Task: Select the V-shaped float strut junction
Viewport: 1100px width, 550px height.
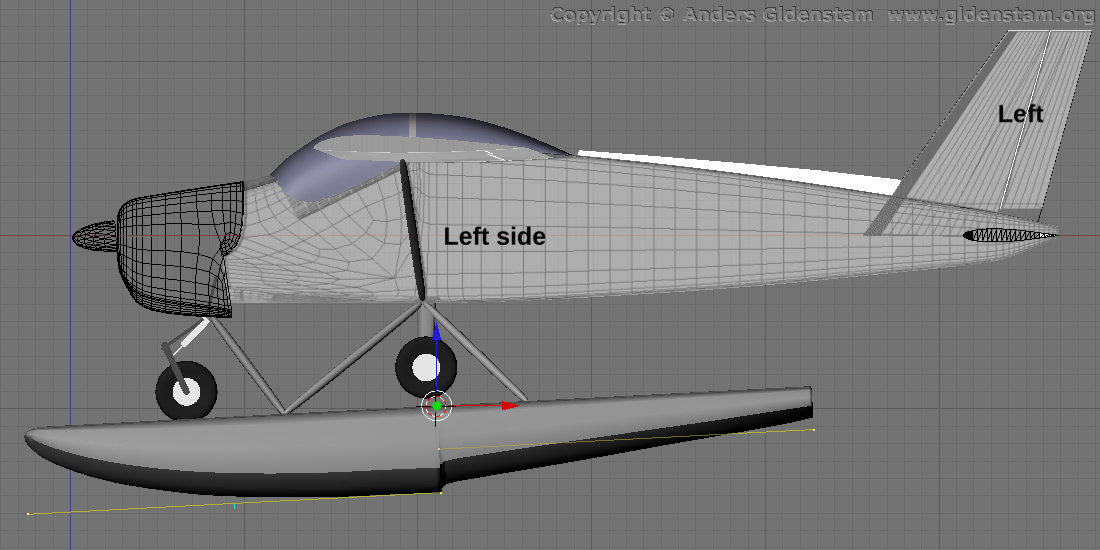Action: (x=287, y=408)
